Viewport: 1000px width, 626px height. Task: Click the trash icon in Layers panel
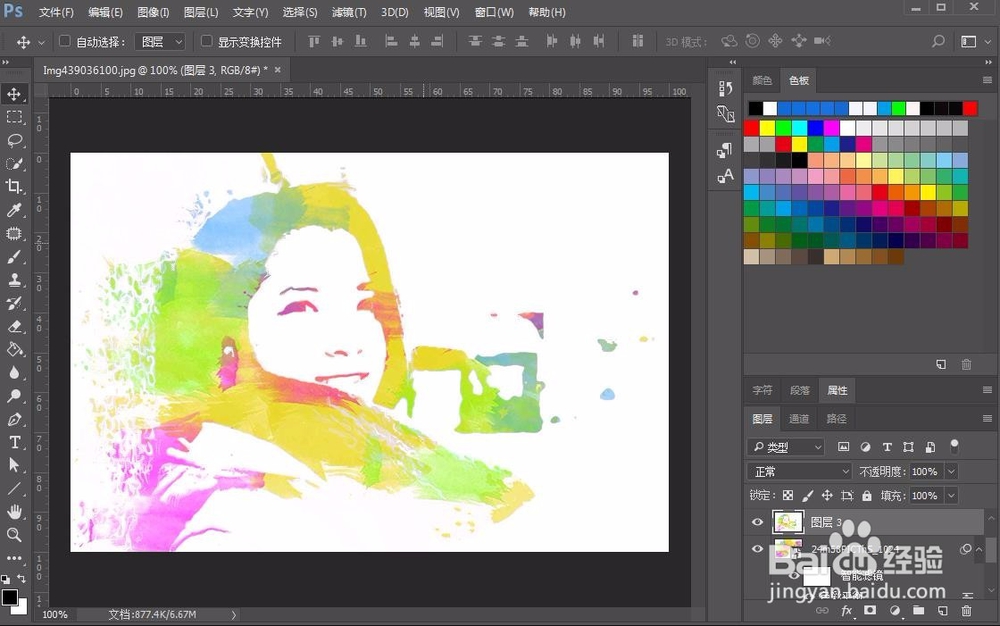click(x=966, y=611)
